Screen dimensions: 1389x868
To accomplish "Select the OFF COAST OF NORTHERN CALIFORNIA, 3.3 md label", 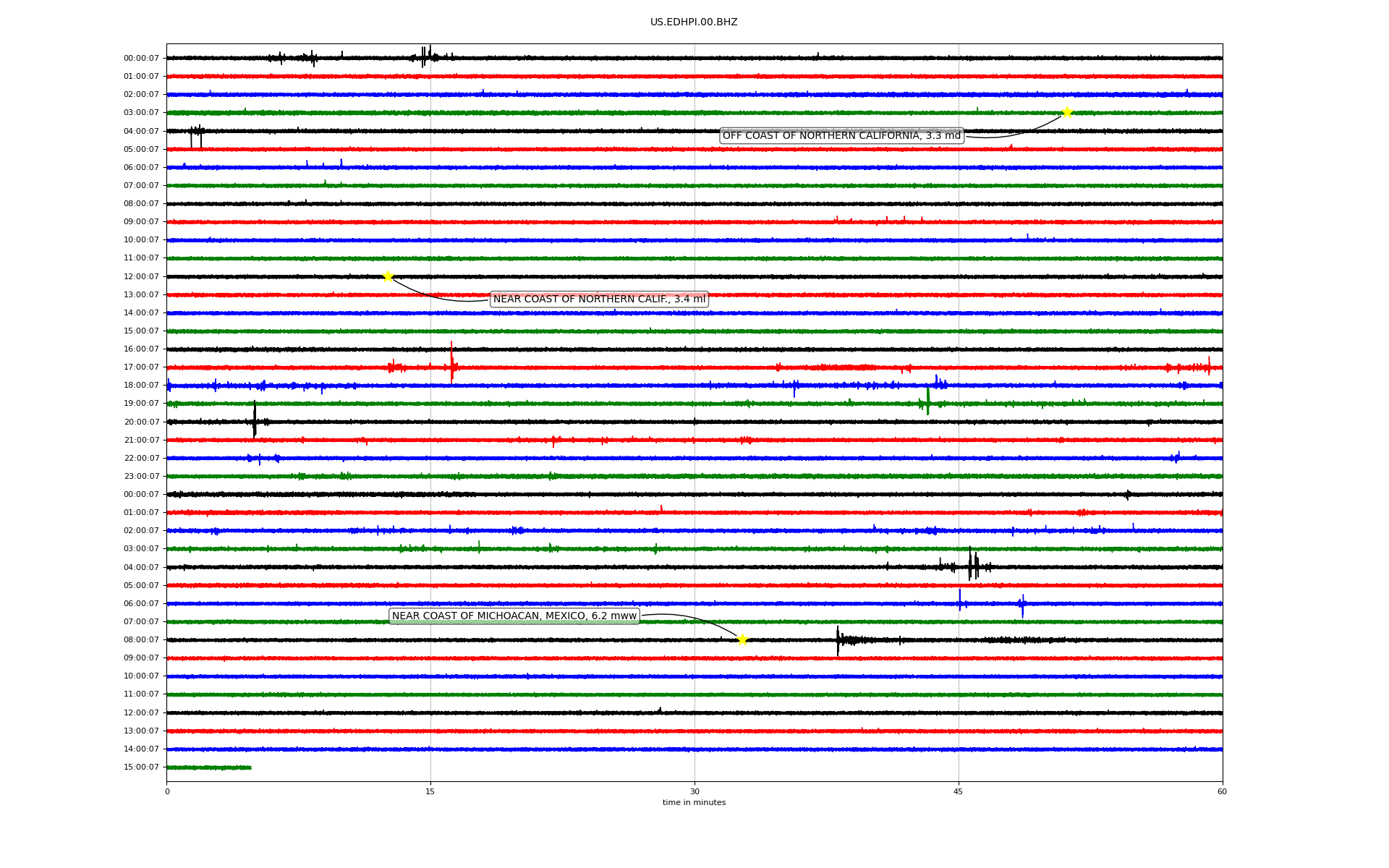I will pos(841,136).
